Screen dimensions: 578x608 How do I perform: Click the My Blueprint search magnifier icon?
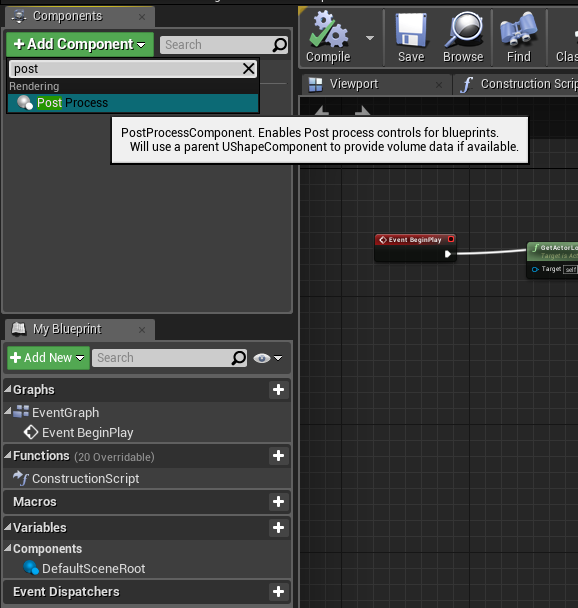[239, 358]
